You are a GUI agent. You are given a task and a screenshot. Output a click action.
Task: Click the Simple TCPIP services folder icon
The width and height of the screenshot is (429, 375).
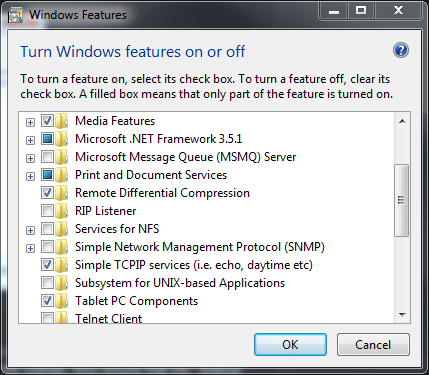pyautogui.click(x=62, y=265)
